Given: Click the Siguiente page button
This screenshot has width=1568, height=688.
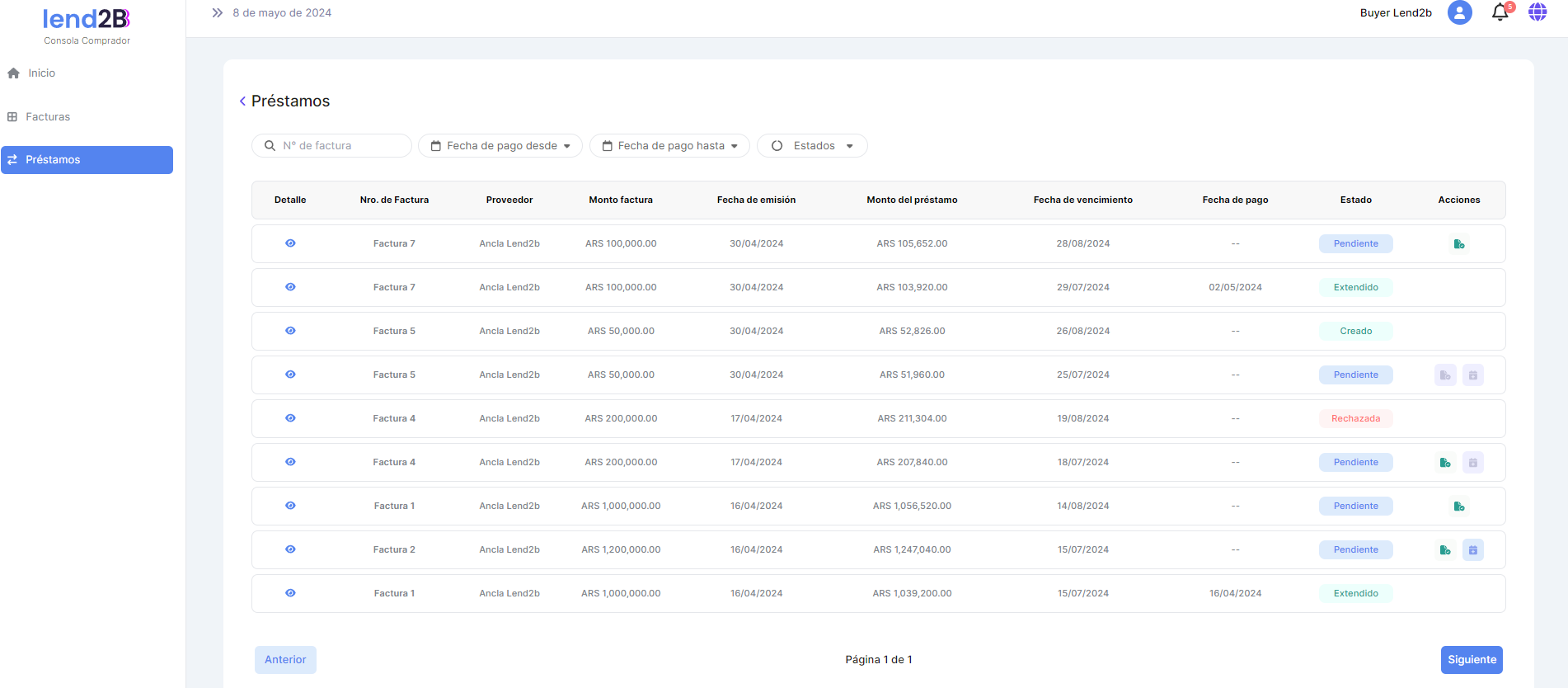Looking at the screenshot, I should click(x=1471, y=660).
